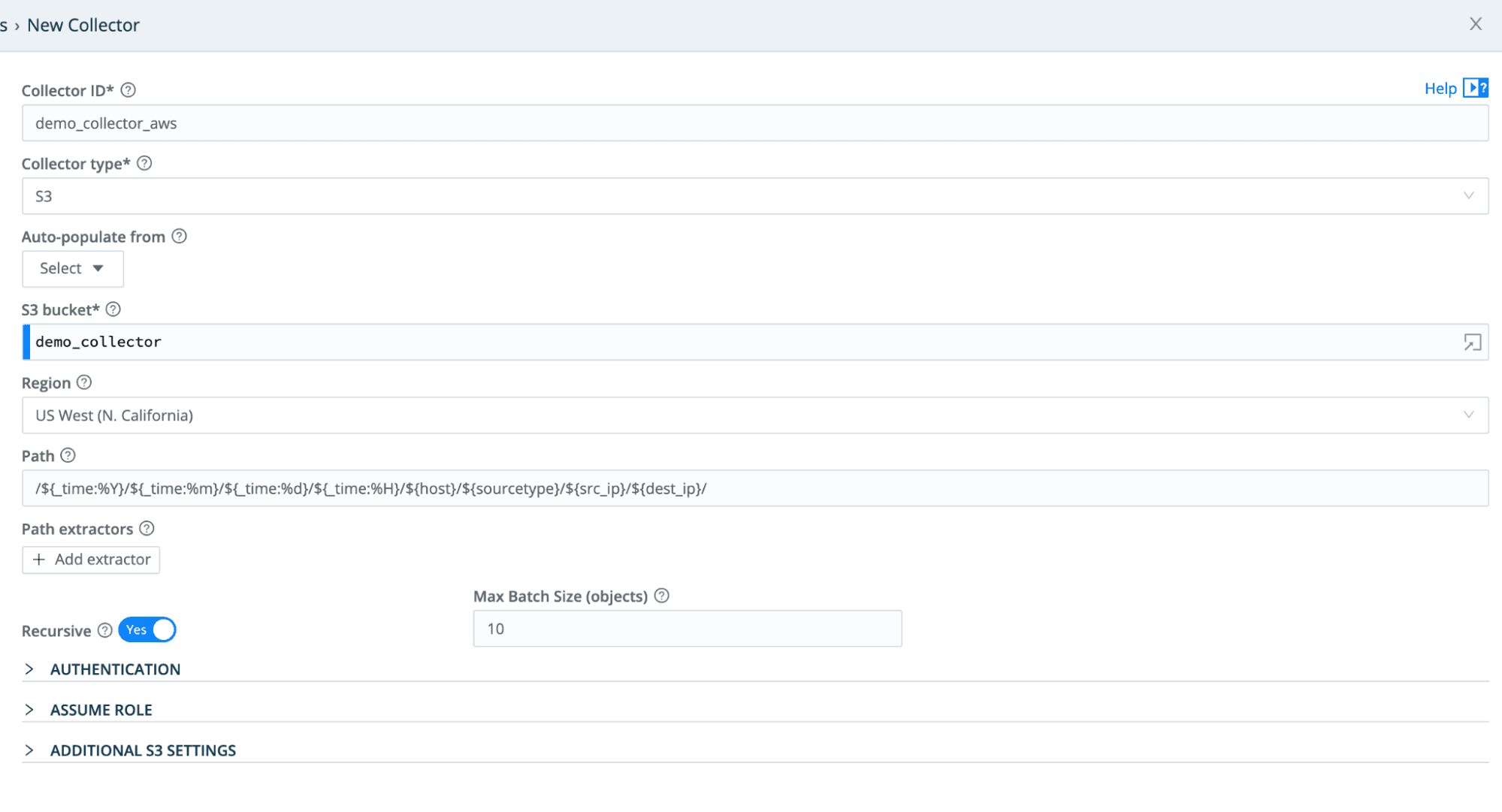
Task: Click help icon next to Path extractors
Action: (x=147, y=529)
